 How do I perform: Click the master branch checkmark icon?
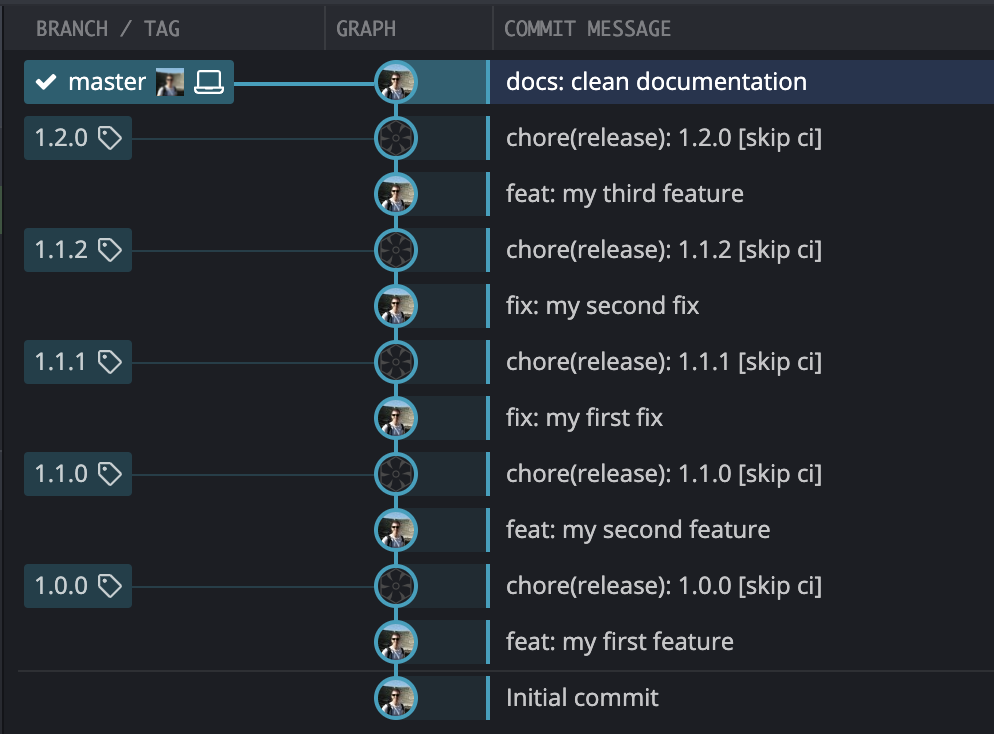click(46, 82)
